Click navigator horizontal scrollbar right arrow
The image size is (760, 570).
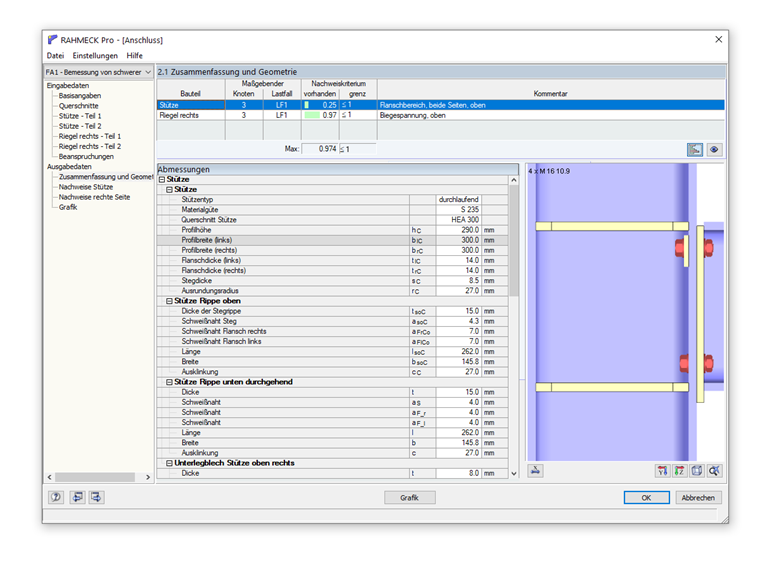click(148, 477)
